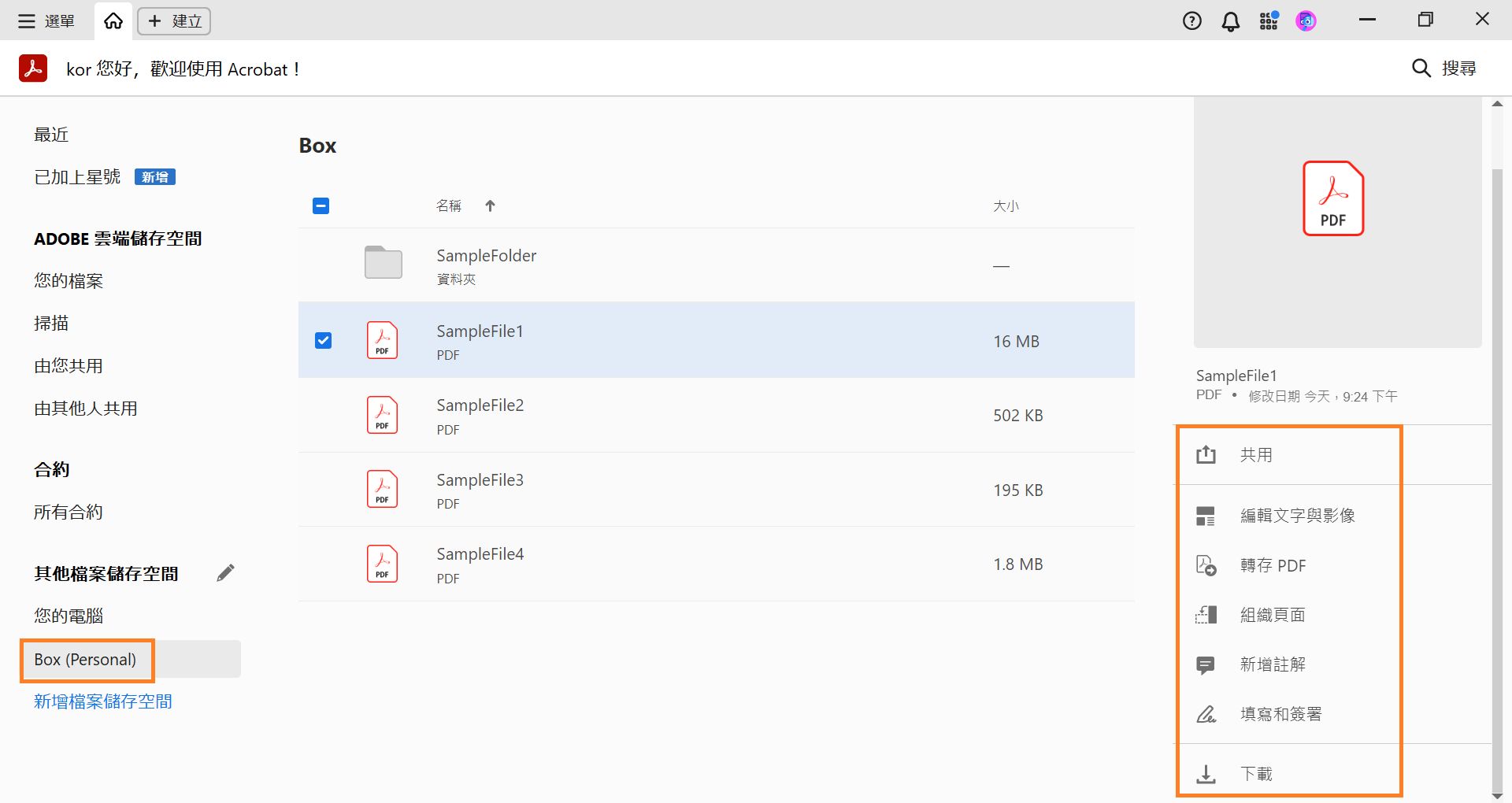
Task: Click the right panel vertical scrollbar
Action: (1497, 472)
